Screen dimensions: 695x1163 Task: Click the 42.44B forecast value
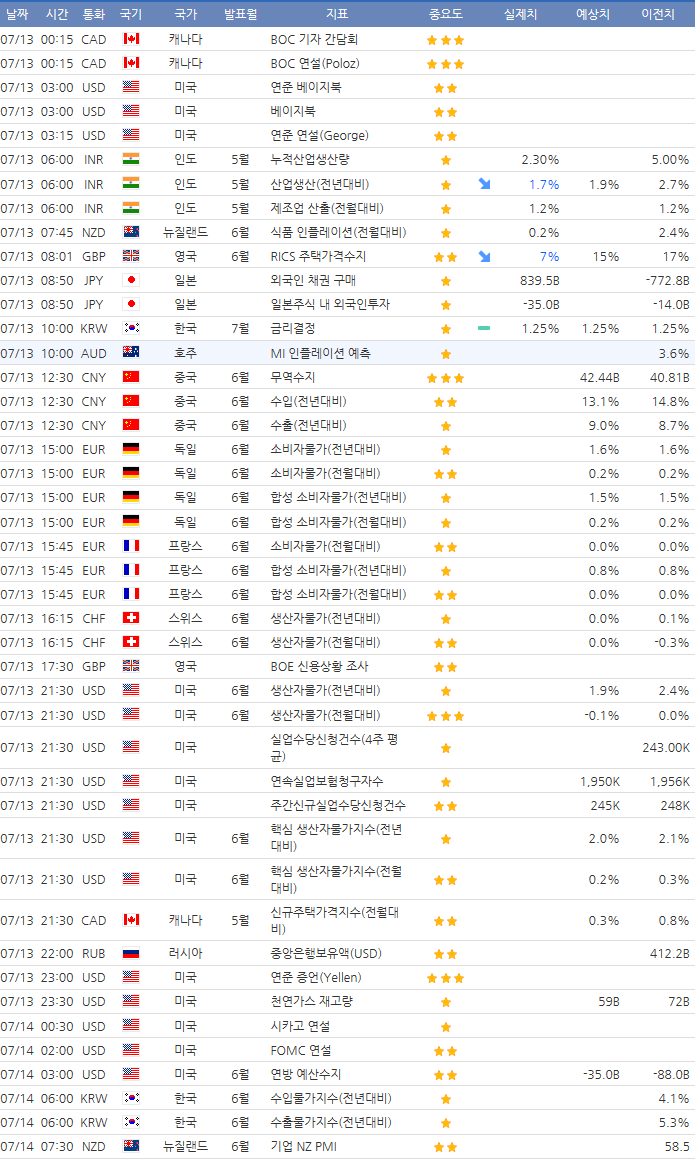(x=599, y=377)
